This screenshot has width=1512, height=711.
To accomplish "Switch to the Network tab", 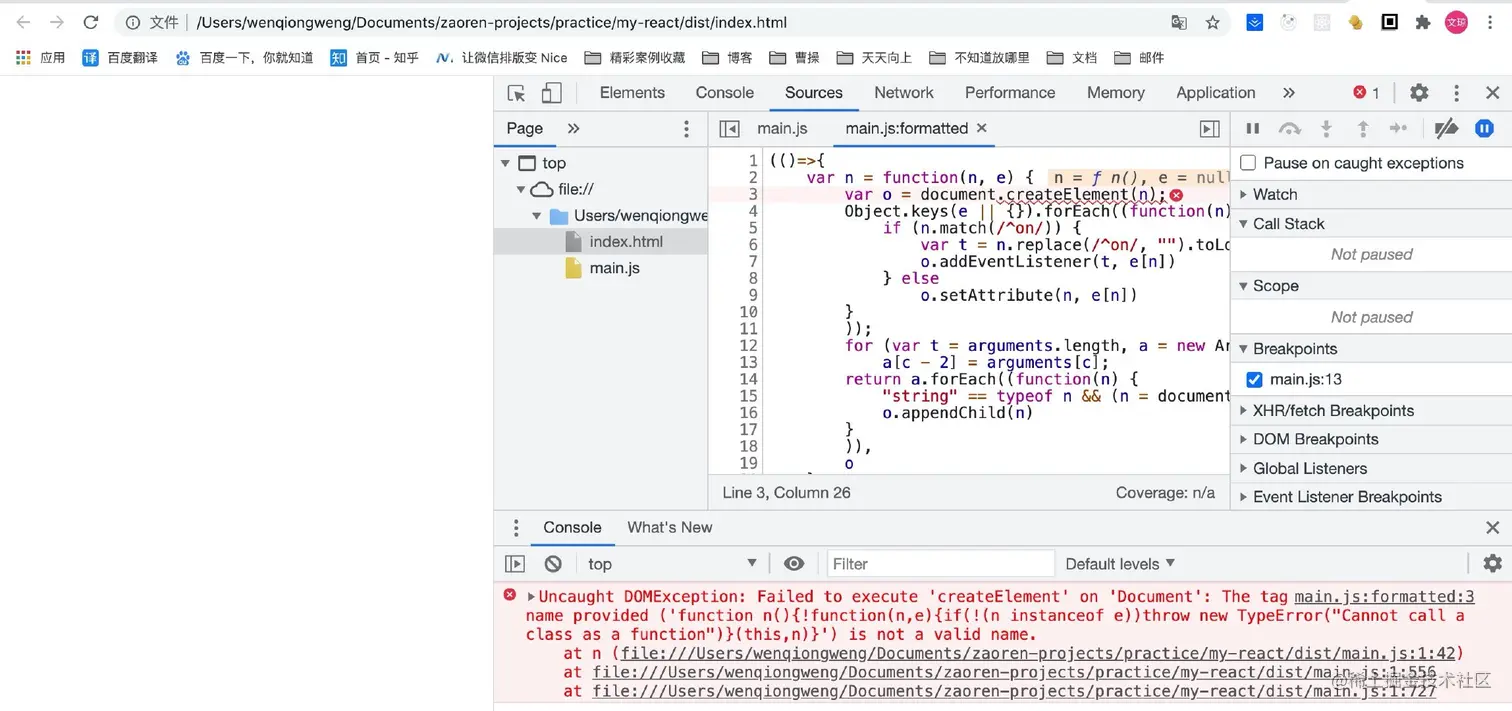I will [904, 93].
